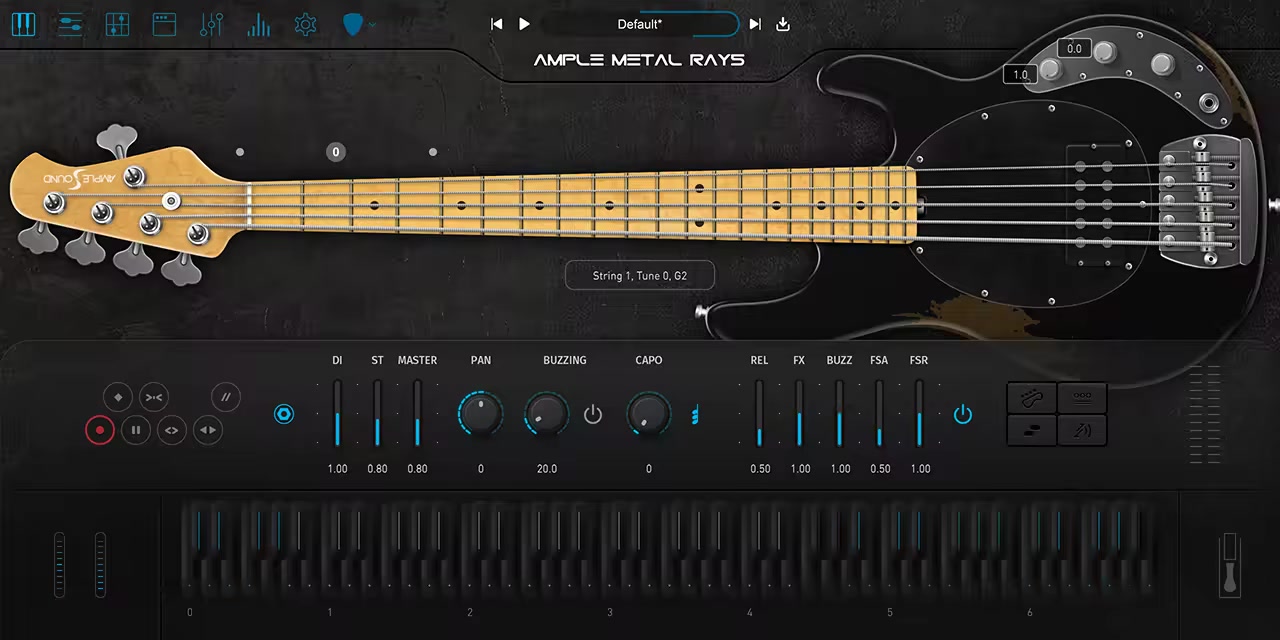This screenshot has height=640, width=1280.
Task: Open the String 1, Tune 0, G2 box
Action: [640, 275]
